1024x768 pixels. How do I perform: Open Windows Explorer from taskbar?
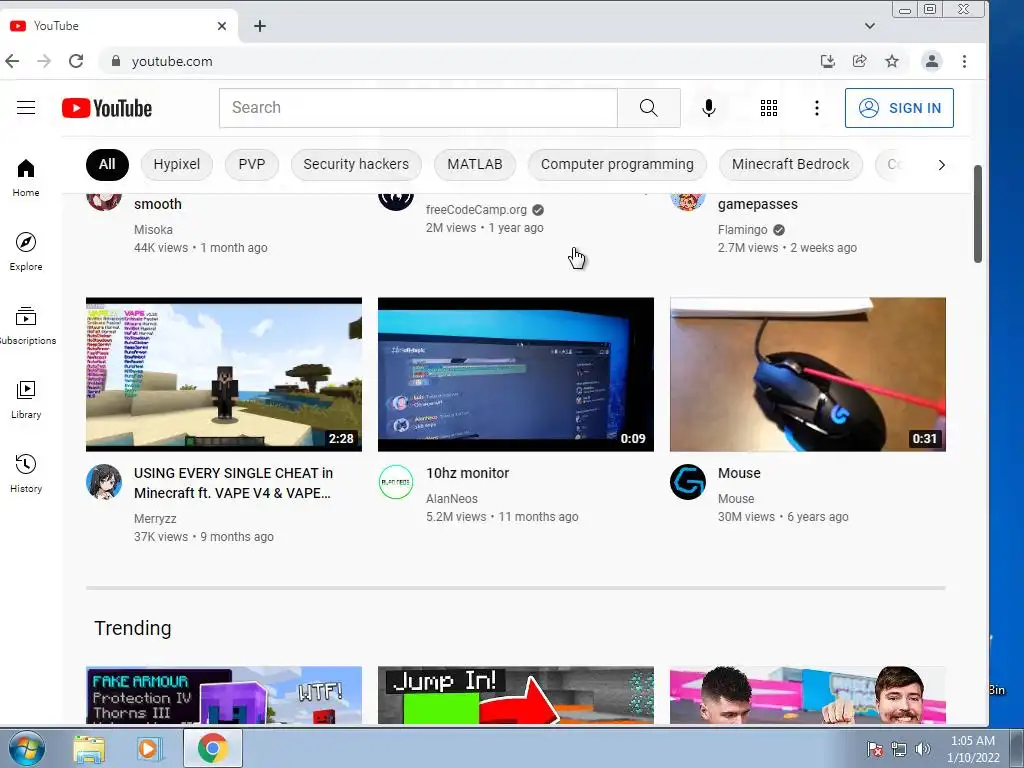[89, 748]
